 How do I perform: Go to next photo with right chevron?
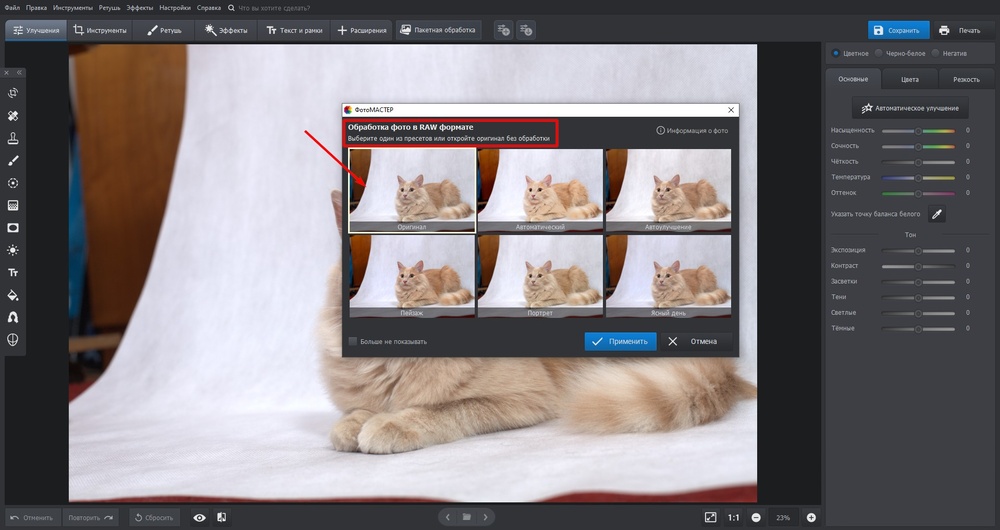point(486,517)
